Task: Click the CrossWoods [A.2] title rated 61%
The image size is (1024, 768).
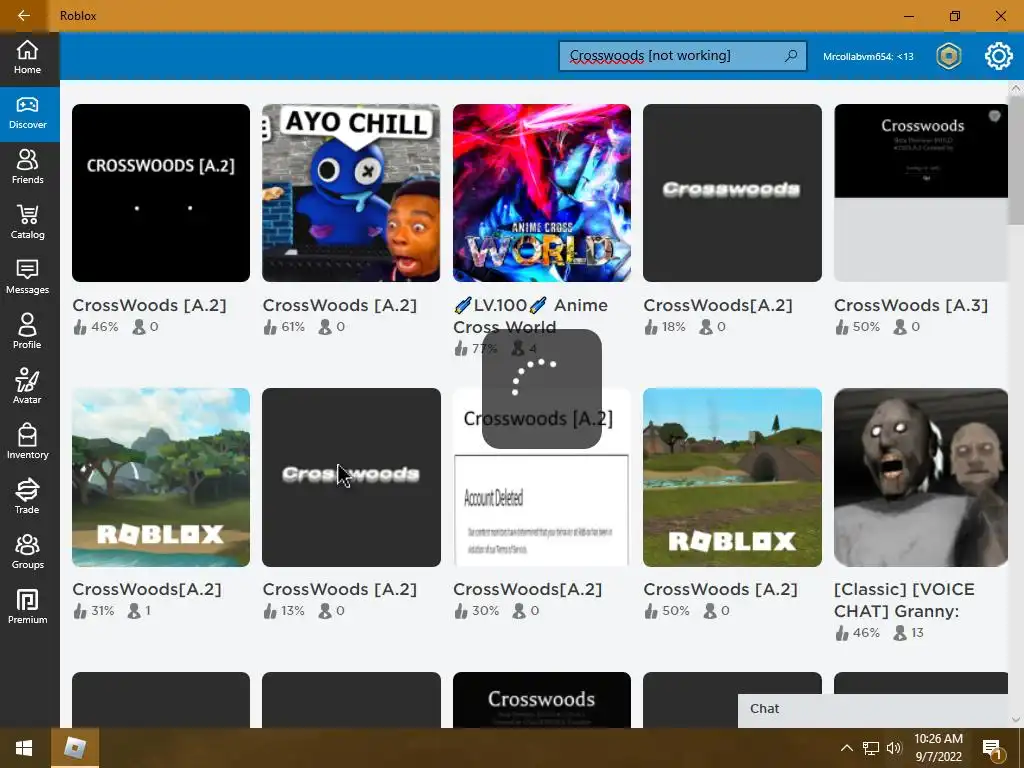Action: [340, 306]
